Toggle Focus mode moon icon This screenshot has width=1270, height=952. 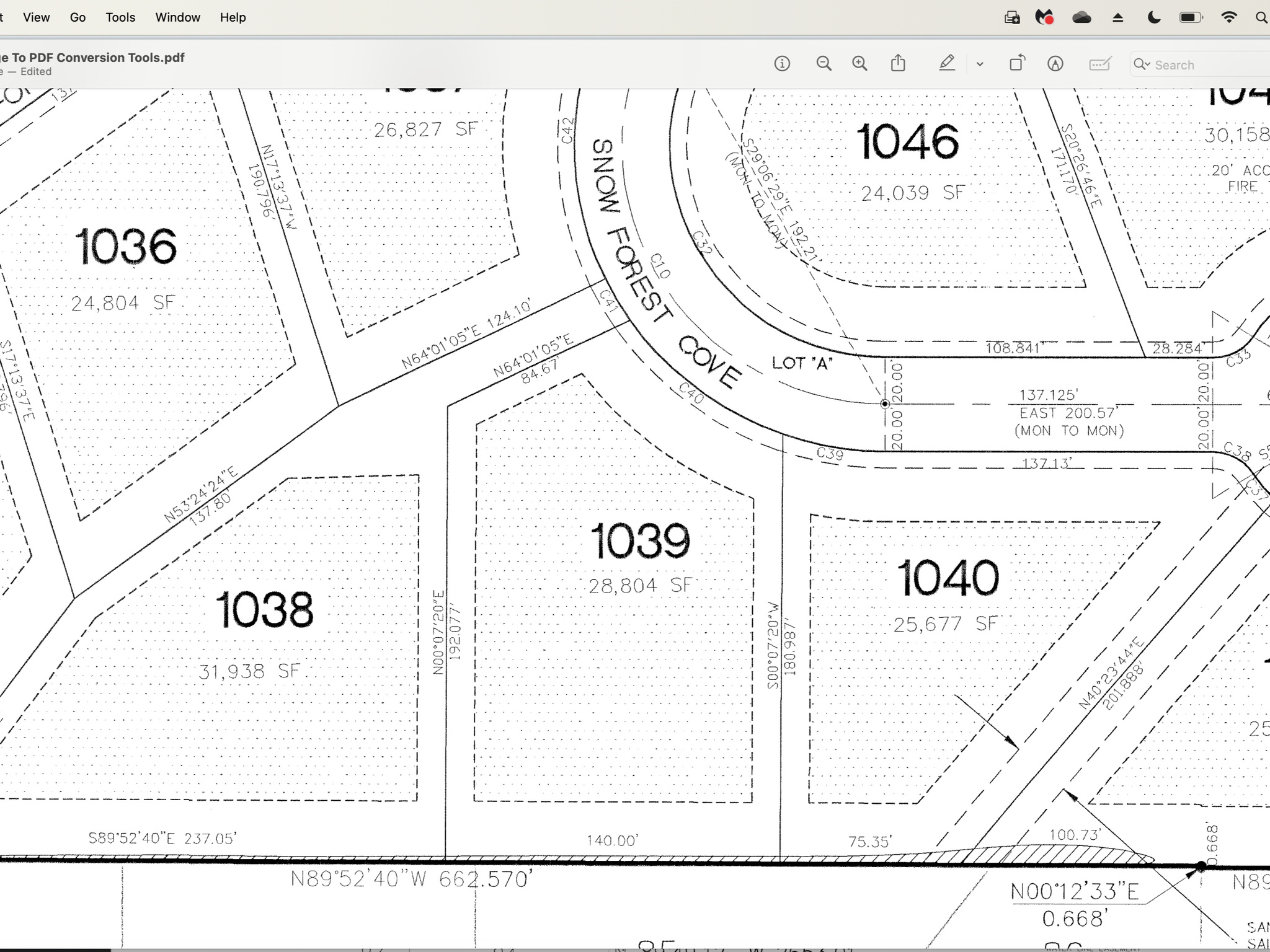[1153, 17]
